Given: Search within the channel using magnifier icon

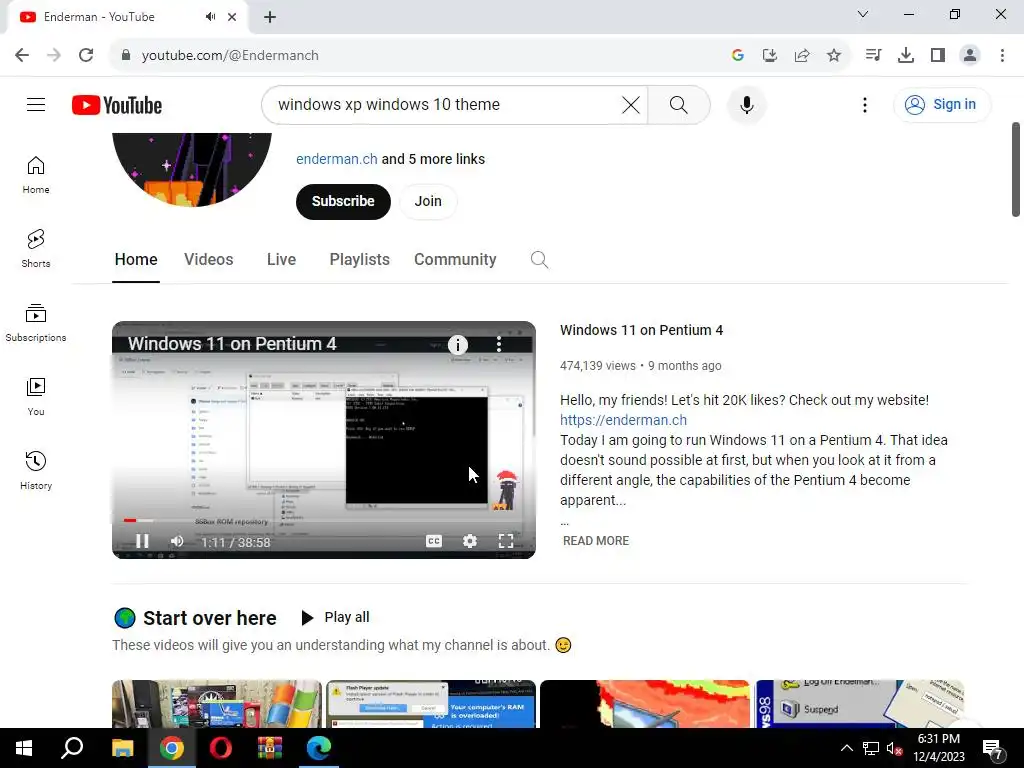Looking at the screenshot, I should [539, 260].
